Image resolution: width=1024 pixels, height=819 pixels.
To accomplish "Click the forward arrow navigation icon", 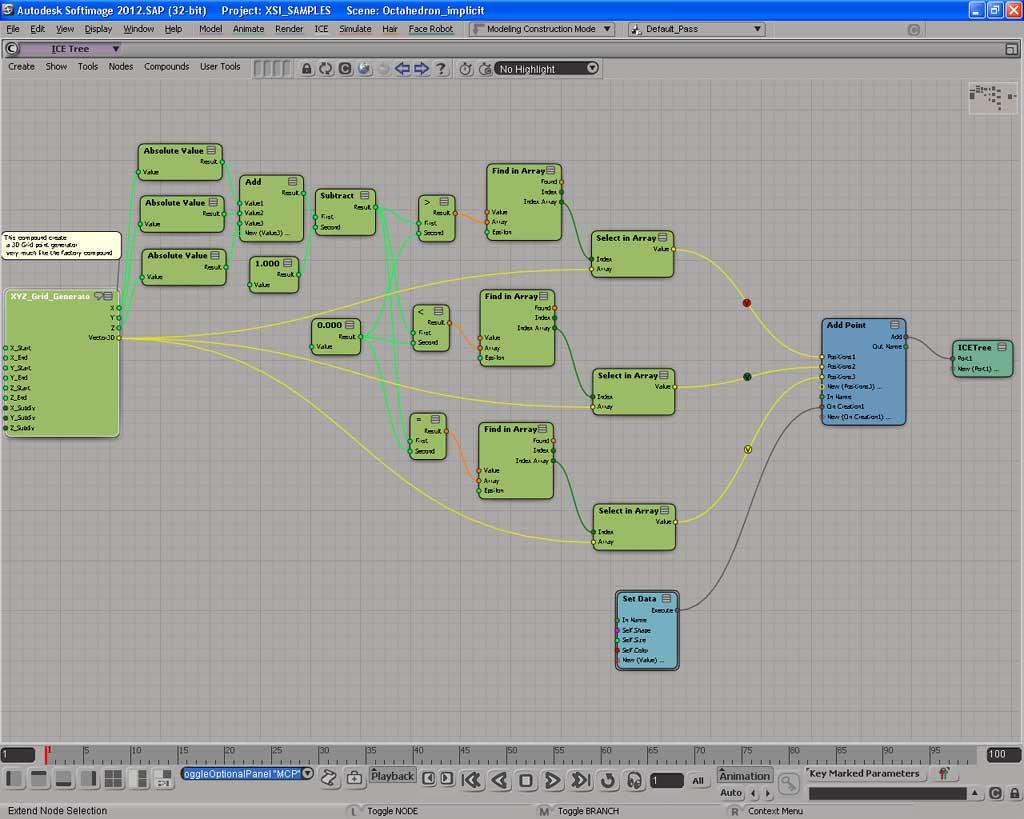I will [x=421, y=69].
